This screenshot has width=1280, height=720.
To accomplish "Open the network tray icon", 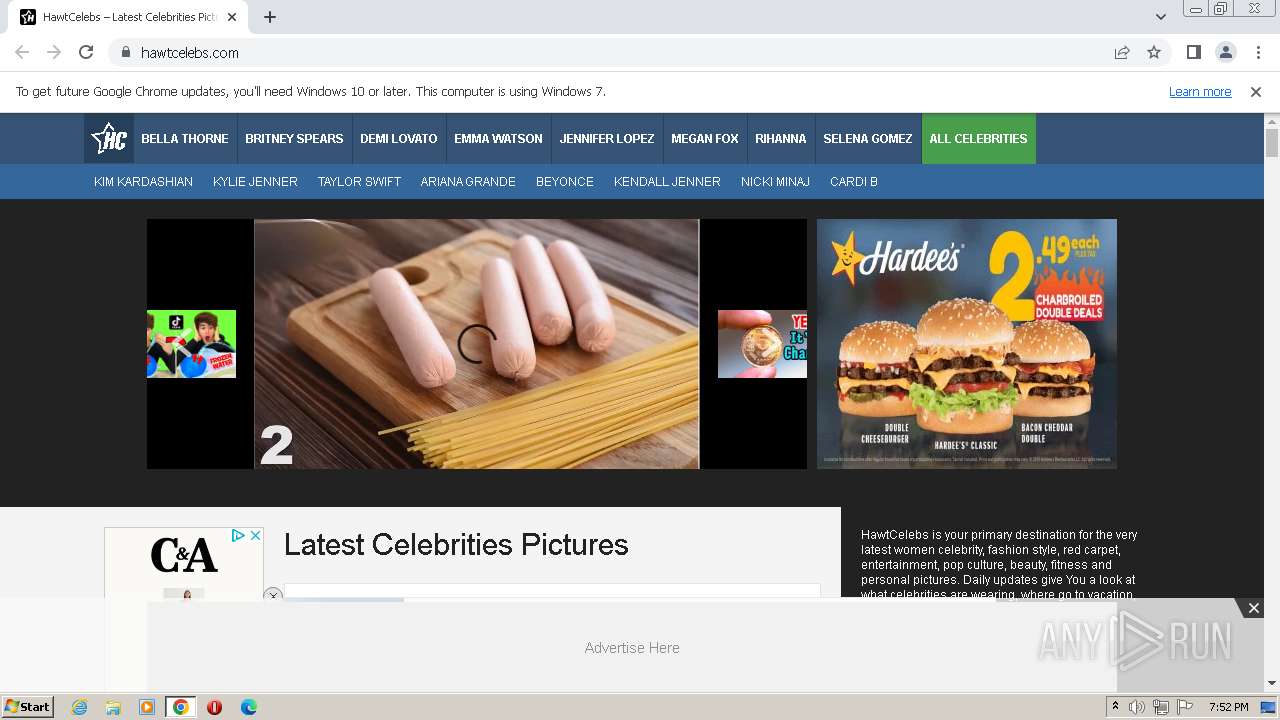I will point(1161,707).
